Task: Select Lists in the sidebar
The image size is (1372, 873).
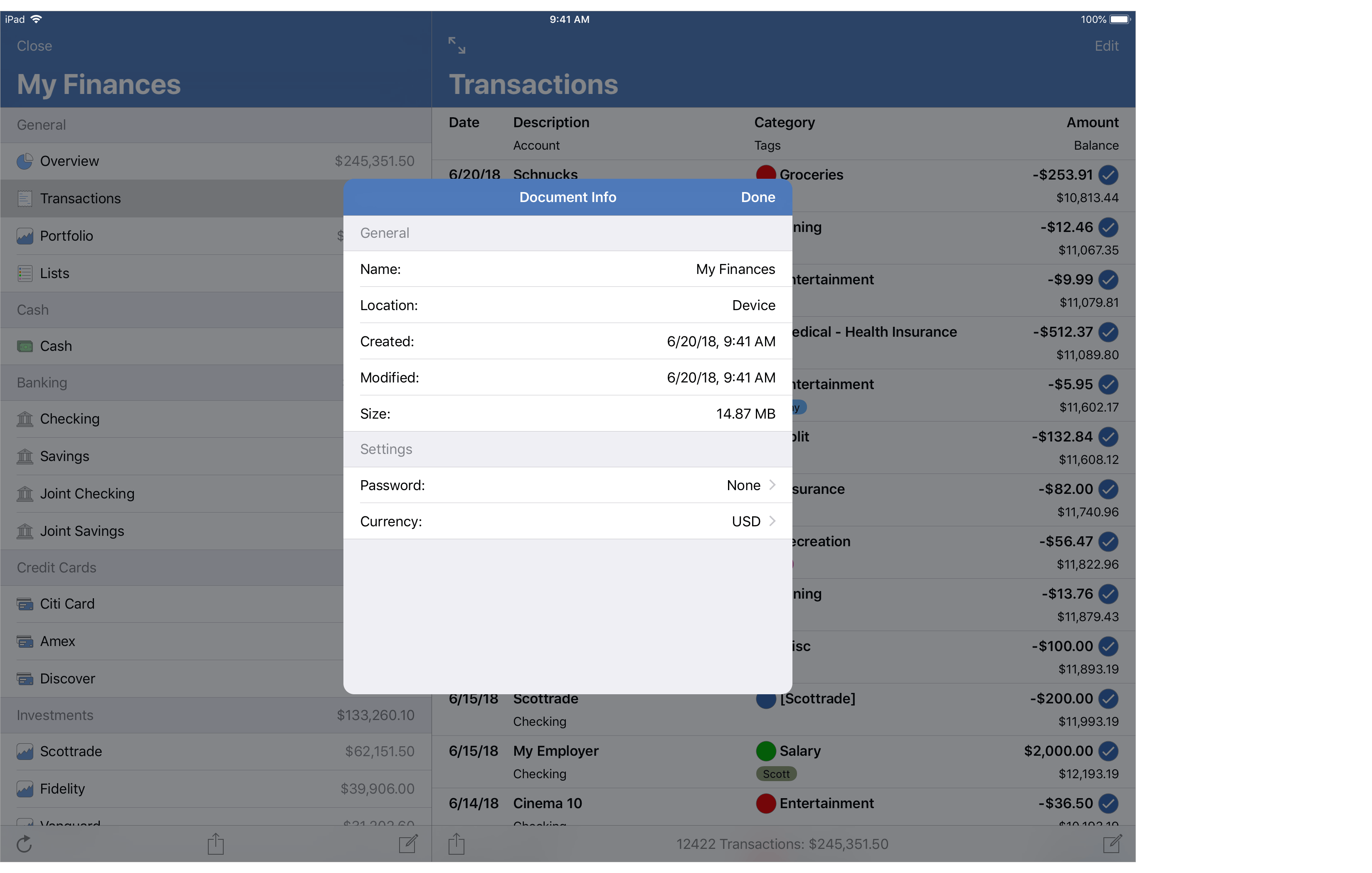Action: tap(54, 274)
